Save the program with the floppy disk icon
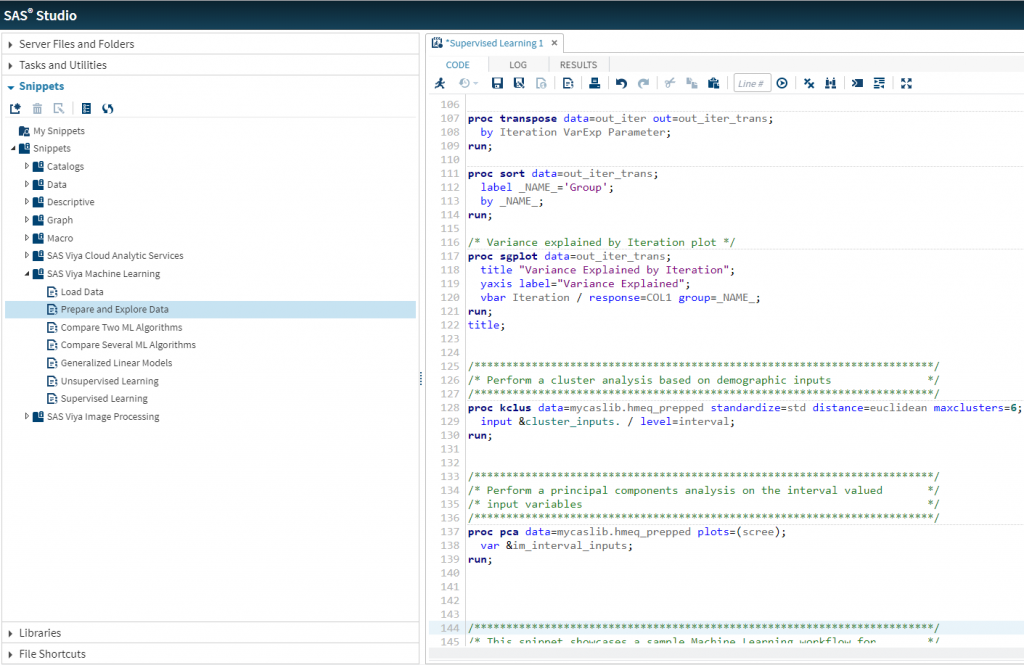 [x=497, y=83]
